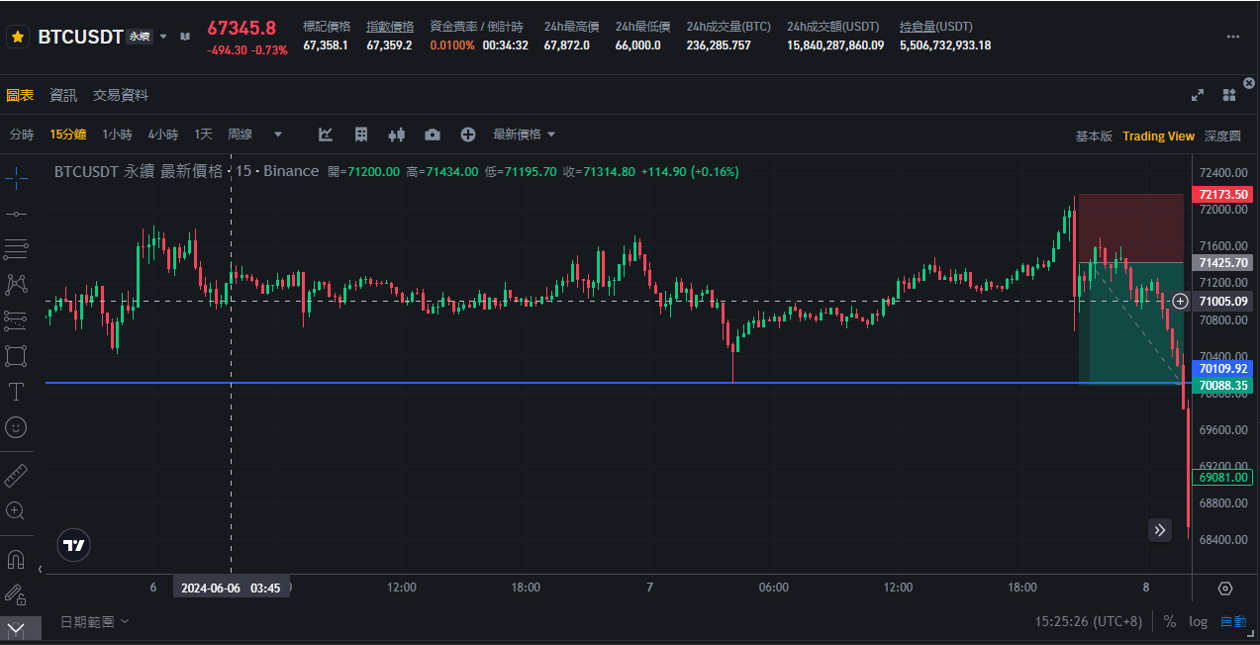Select the 4小時 timeframe

(163, 135)
